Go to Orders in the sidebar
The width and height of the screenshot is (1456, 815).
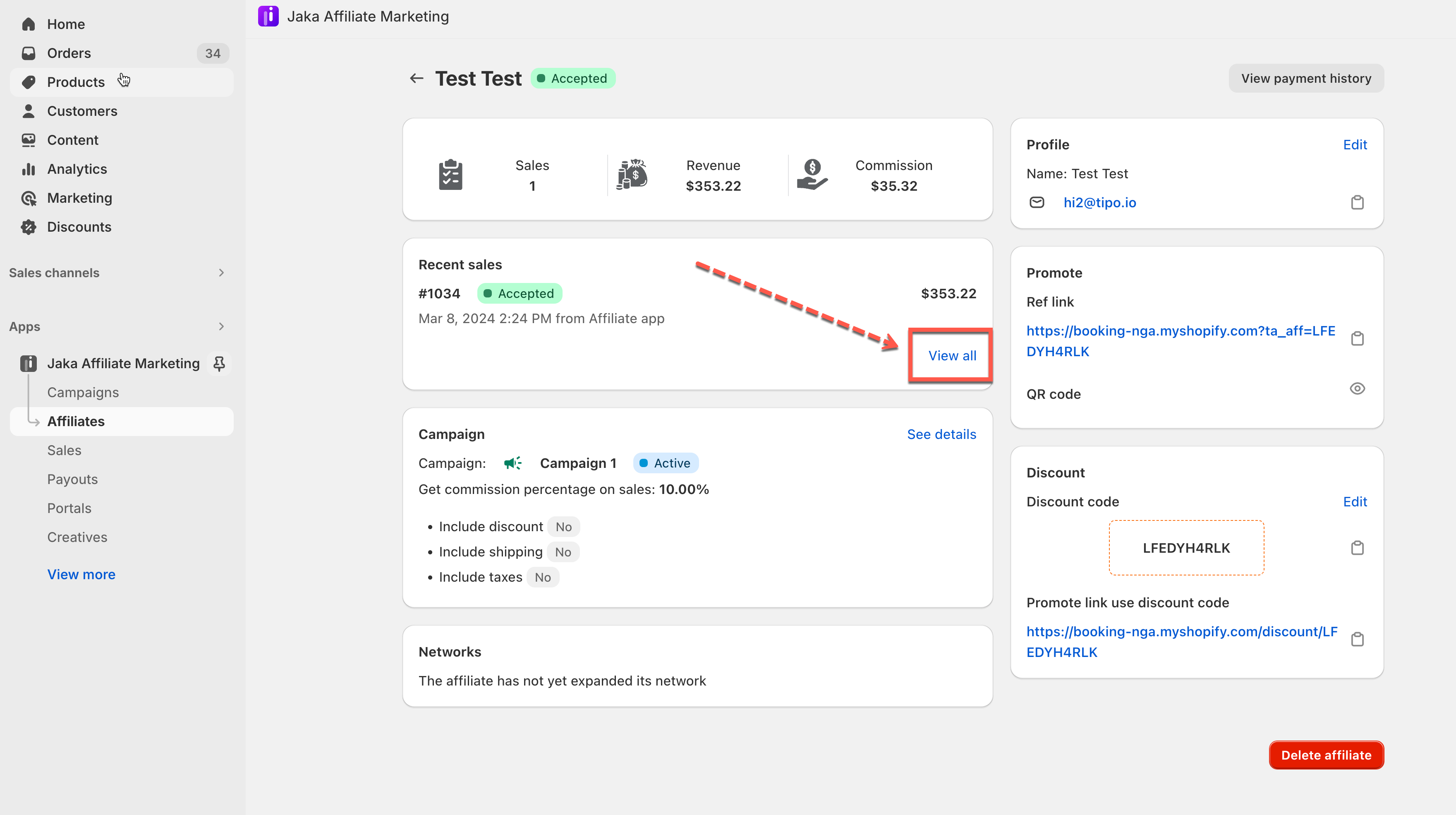(x=69, y=53)
